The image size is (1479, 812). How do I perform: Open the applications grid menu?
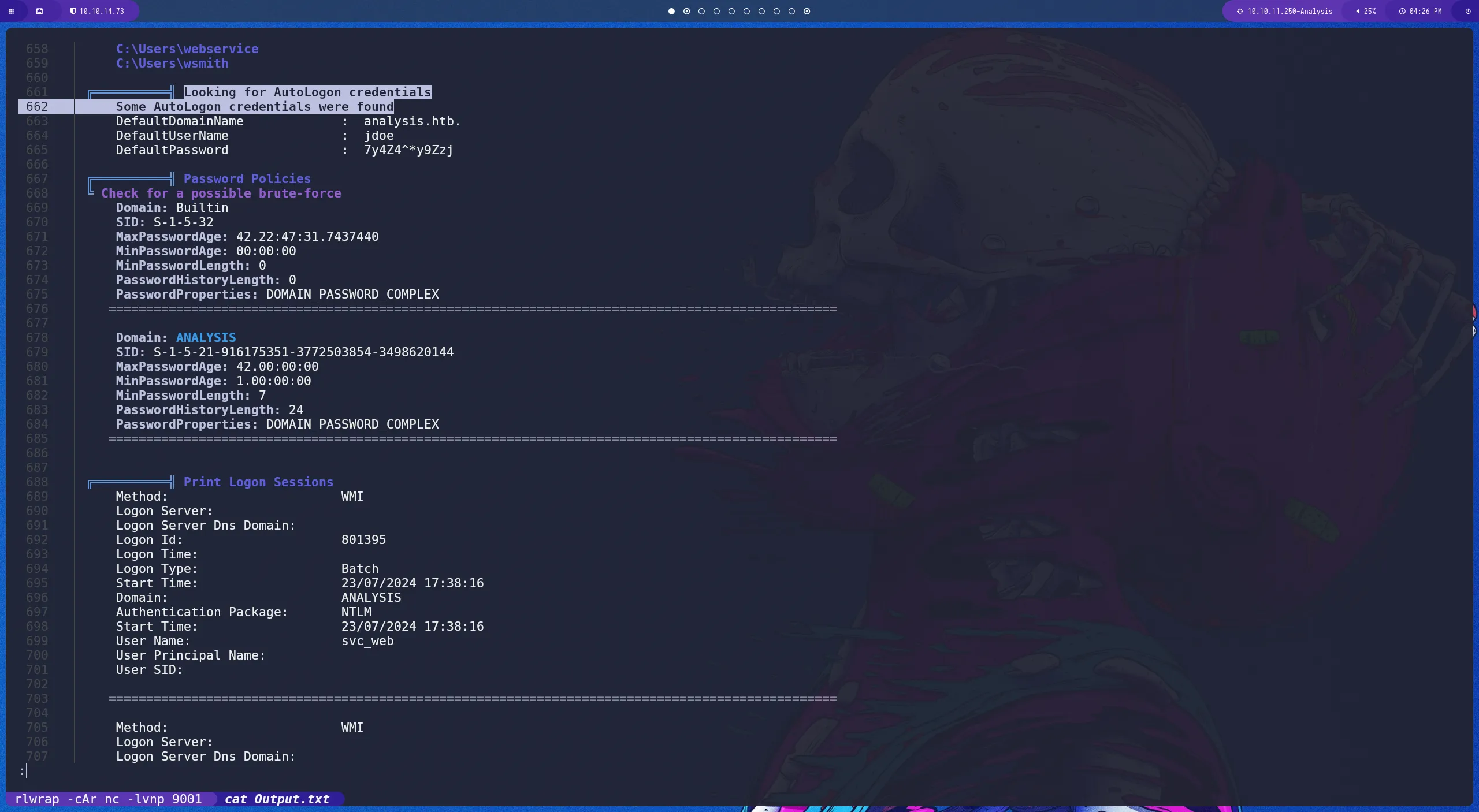coord(12,12)
